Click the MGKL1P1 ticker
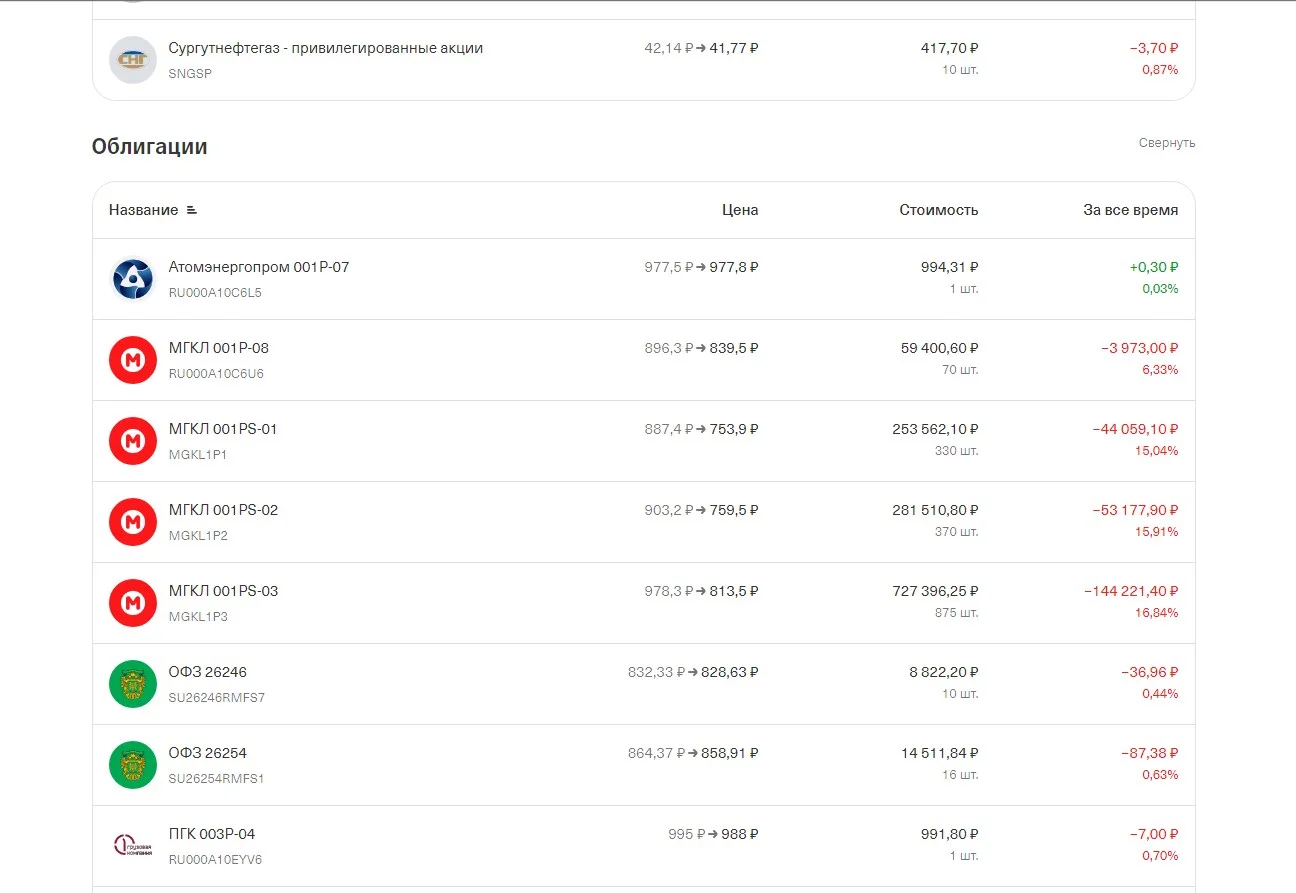This screenshot has height=893, width=1296. [198, 455]
